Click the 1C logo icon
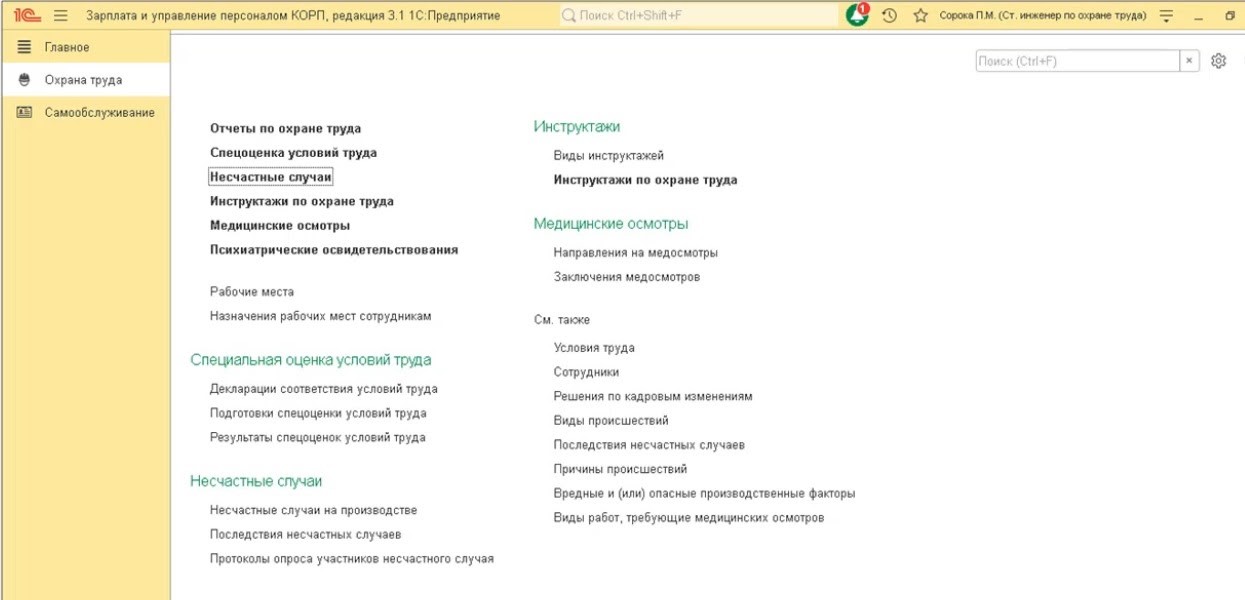1245x600 pixels. point(26,16)
